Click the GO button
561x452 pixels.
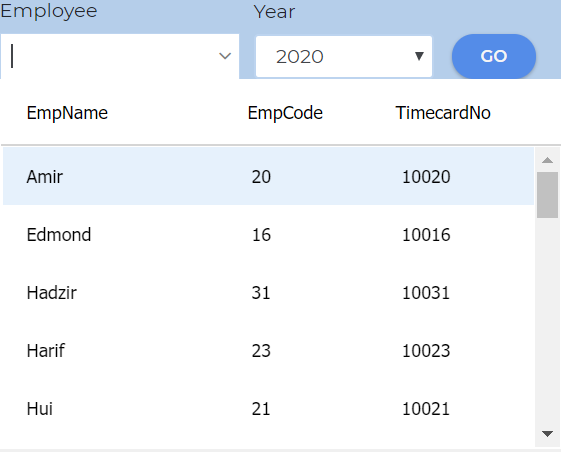[494, 56]
